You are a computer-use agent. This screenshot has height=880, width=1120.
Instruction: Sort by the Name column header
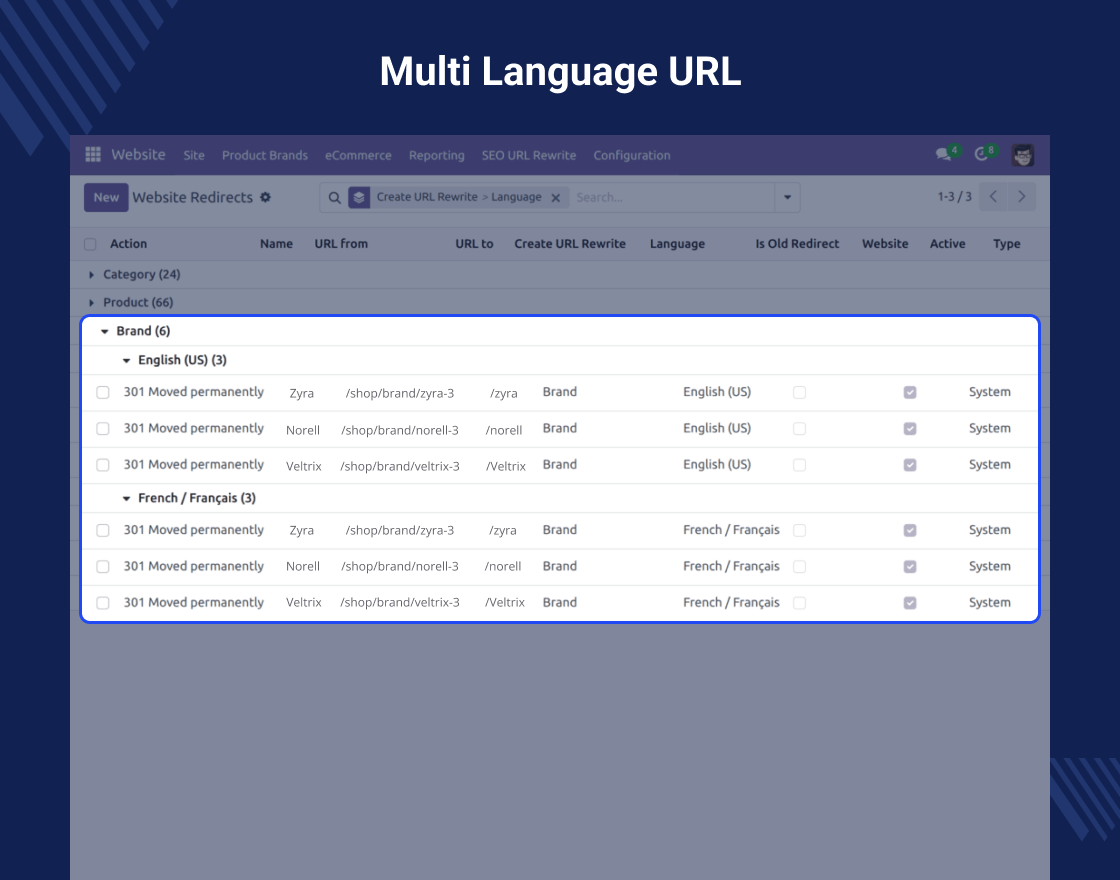[276, 244]
